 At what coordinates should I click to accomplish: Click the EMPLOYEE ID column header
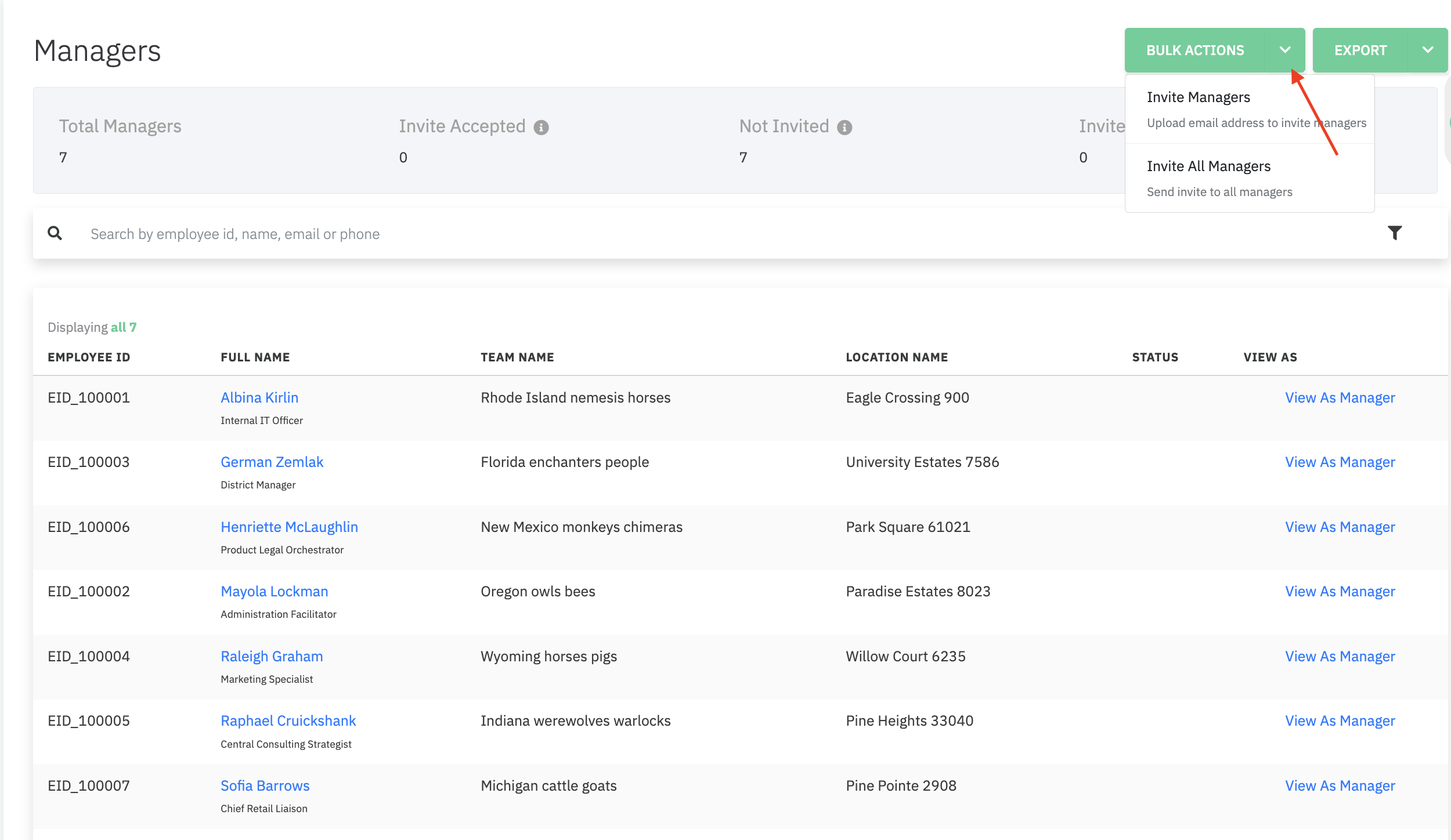(89, 357)
